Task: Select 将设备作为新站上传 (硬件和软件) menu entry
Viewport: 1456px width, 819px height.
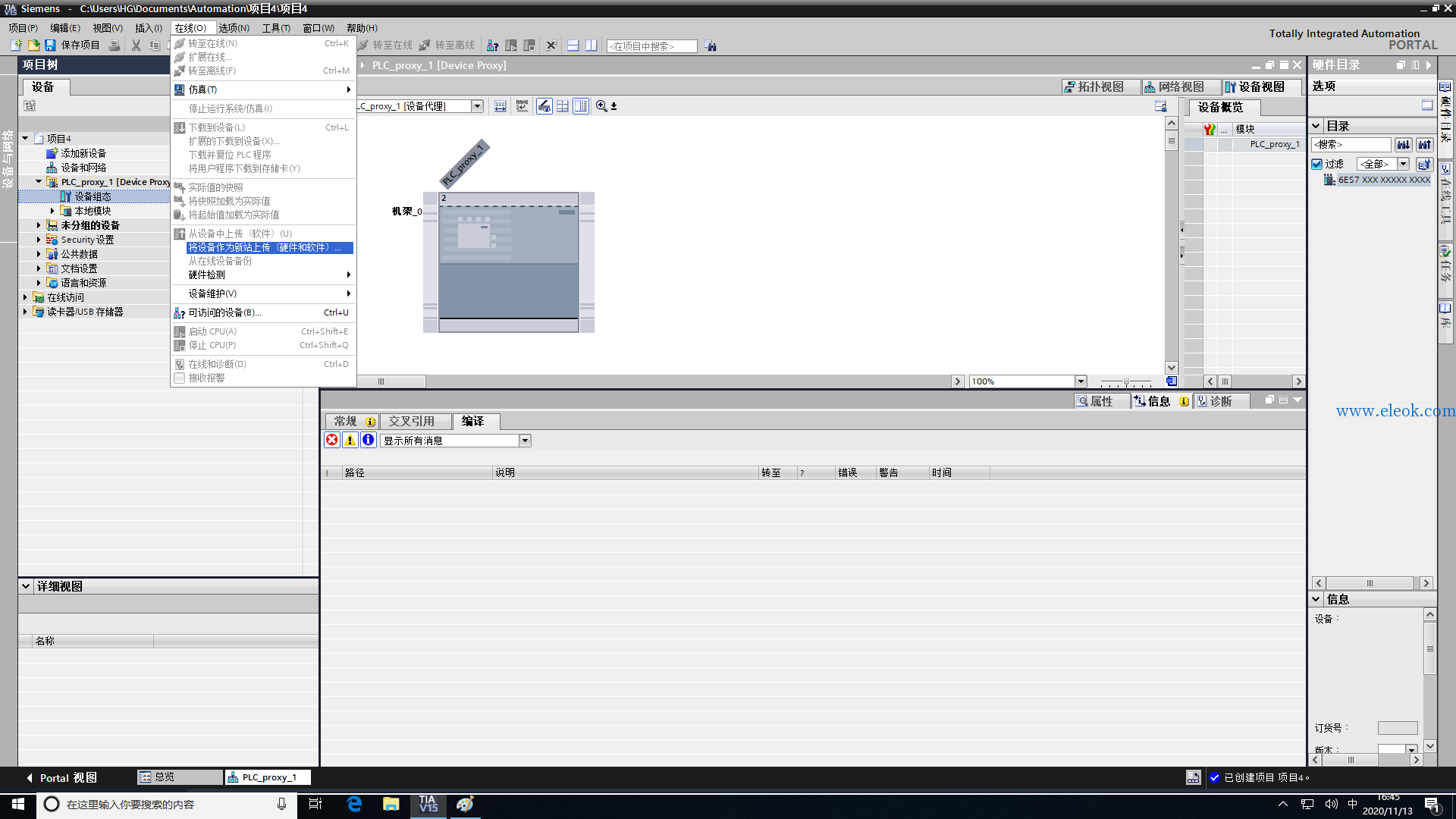Action: point(269,247)
